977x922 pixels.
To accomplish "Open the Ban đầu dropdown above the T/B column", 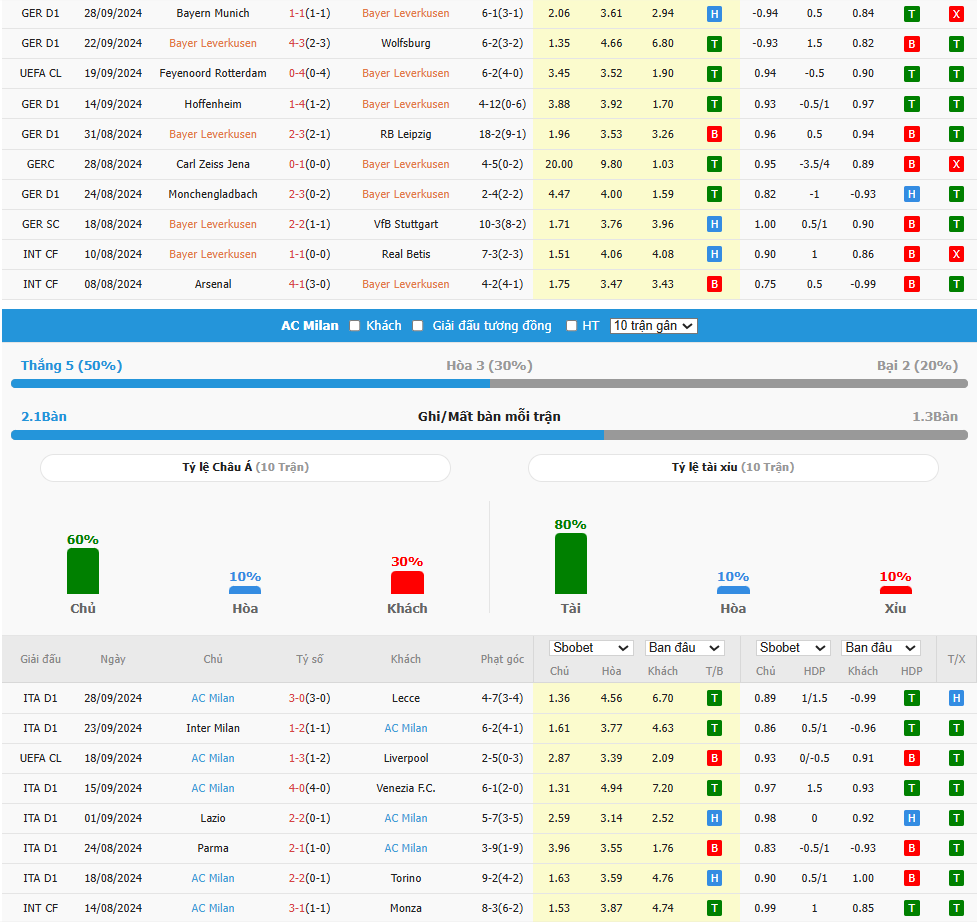I will point(684,648).
